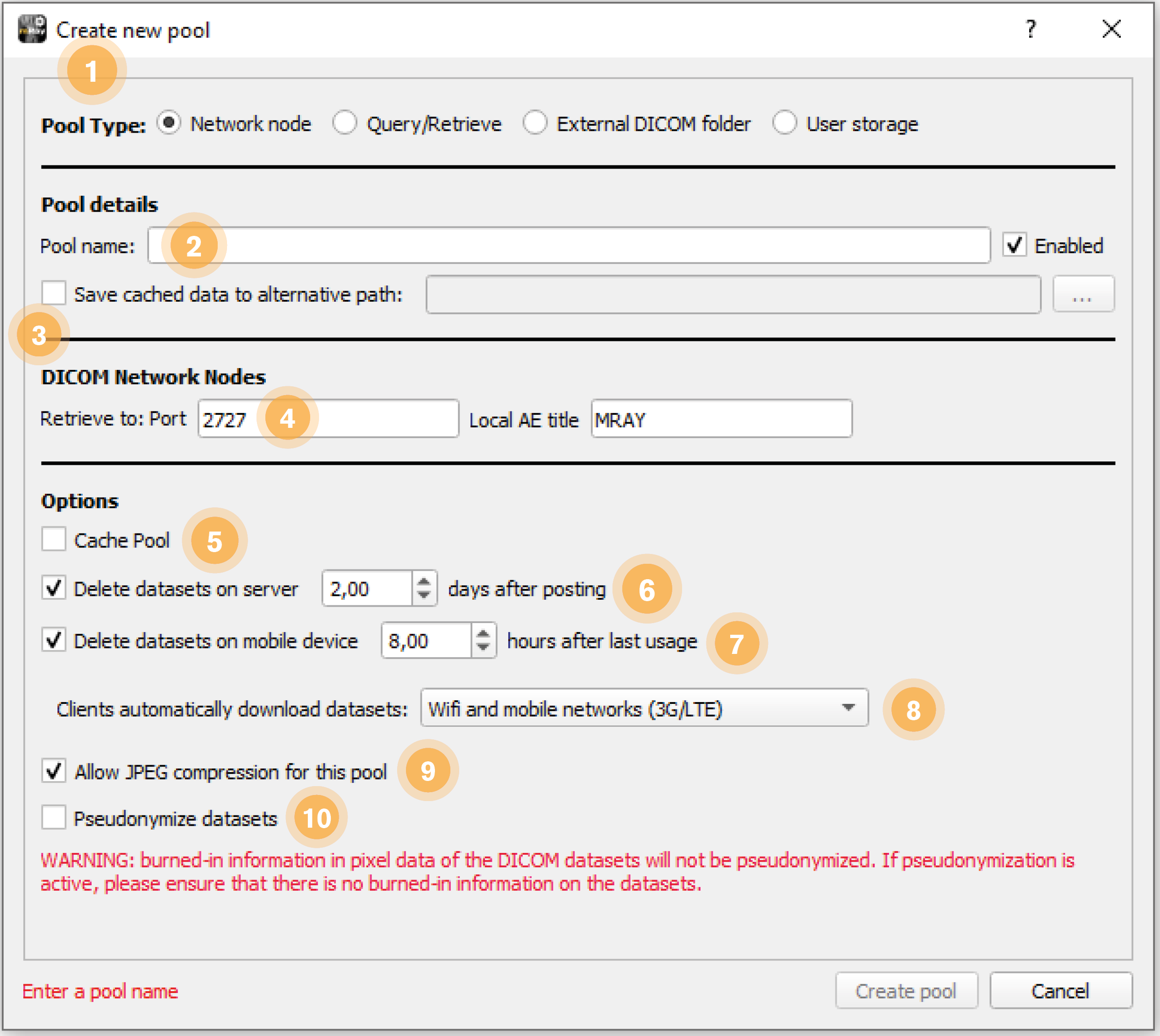Click the mRay app icon in title bar

click(x=32, y=29)
